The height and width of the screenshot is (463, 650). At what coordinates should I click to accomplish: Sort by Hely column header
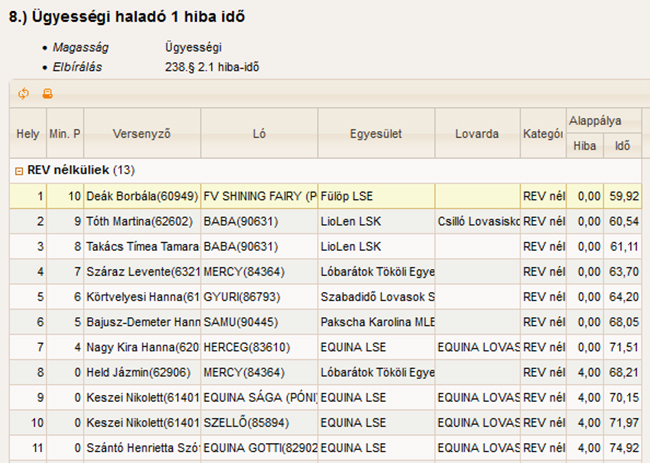(27, 133)
